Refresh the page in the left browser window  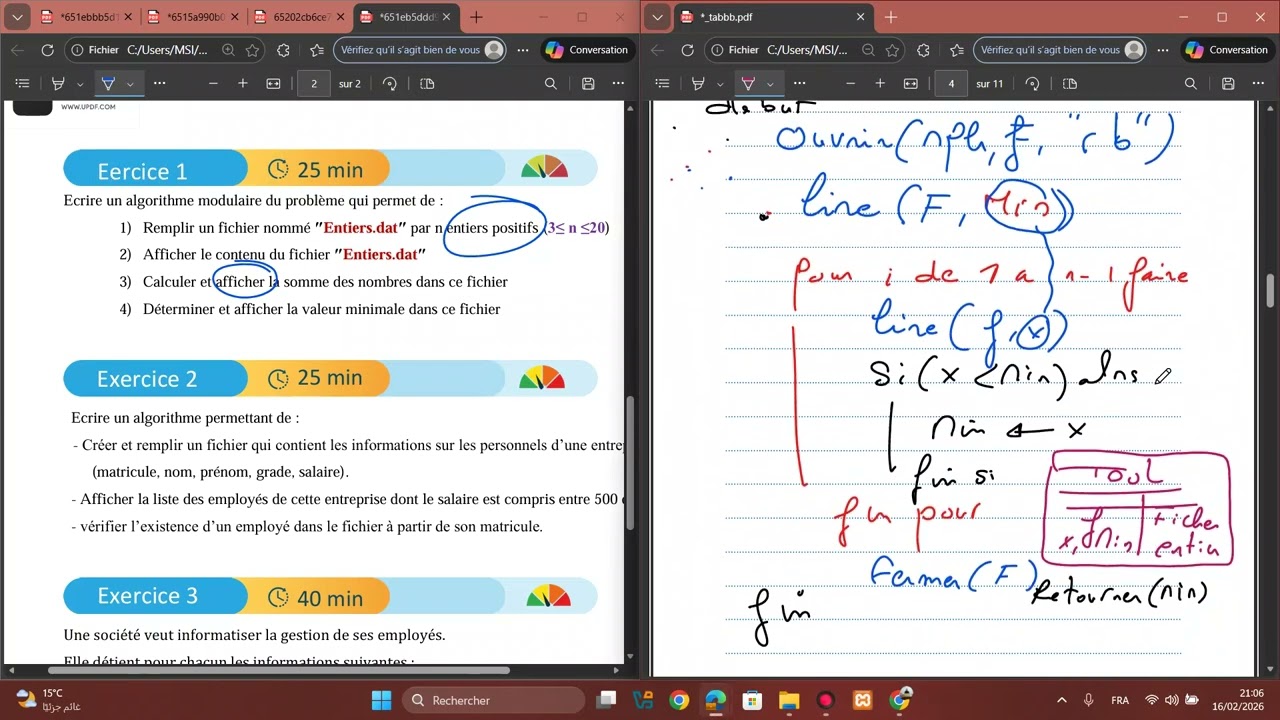point(47,50)
